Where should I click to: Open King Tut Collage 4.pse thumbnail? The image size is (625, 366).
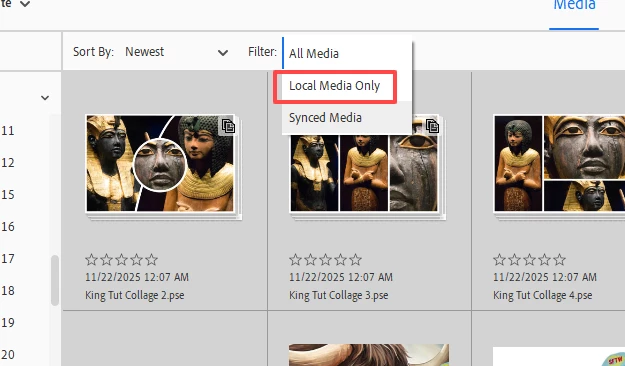point(560,163)
